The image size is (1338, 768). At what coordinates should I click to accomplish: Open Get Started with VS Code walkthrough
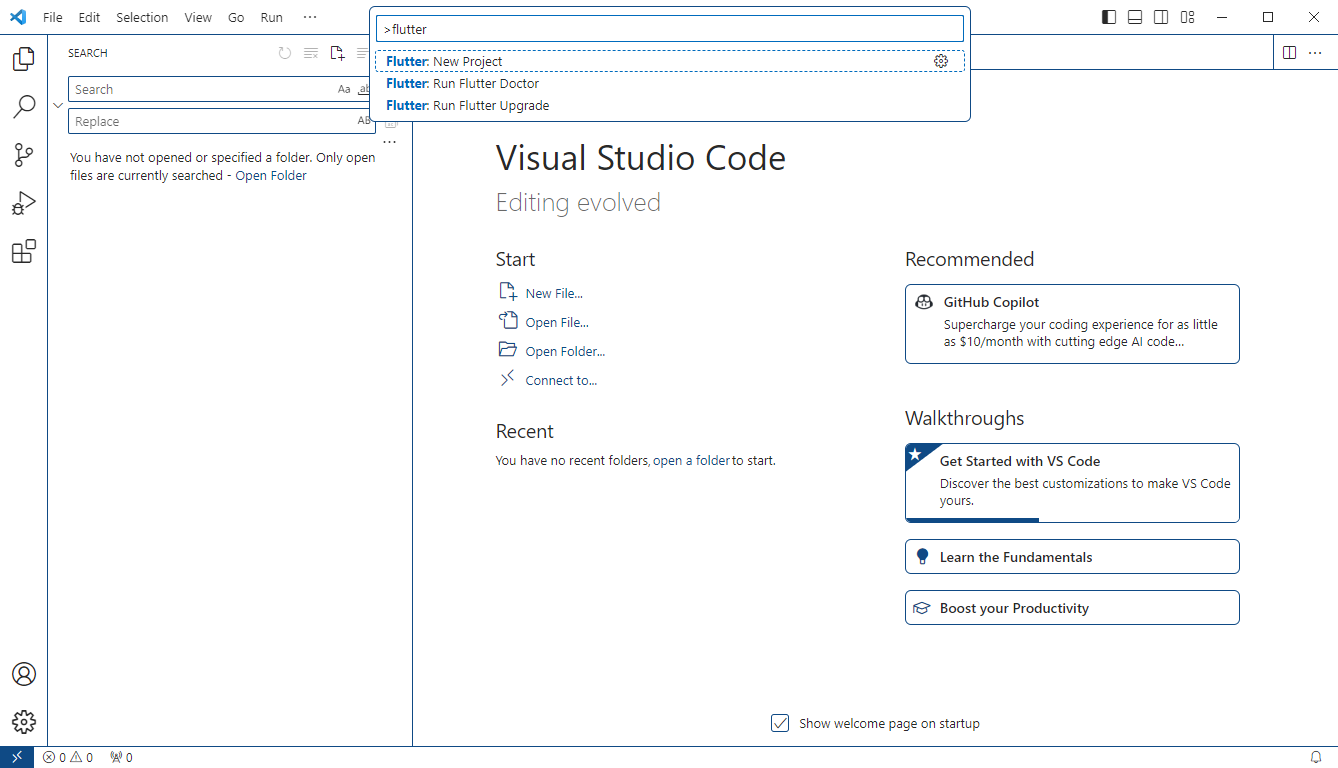click(x=1072, y=483)
